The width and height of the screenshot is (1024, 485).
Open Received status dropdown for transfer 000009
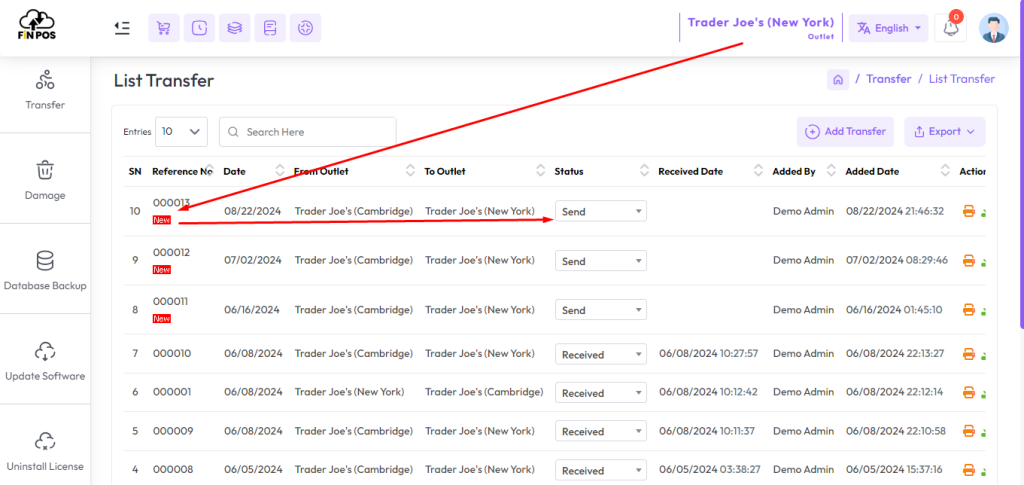(x=601, y=431)
